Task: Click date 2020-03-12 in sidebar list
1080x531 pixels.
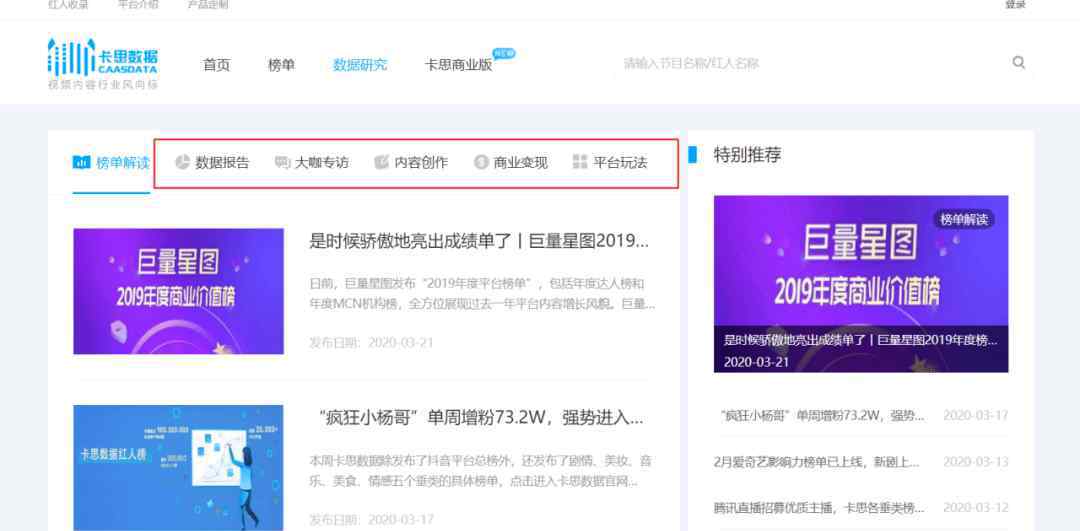Action: click(976, 508)
